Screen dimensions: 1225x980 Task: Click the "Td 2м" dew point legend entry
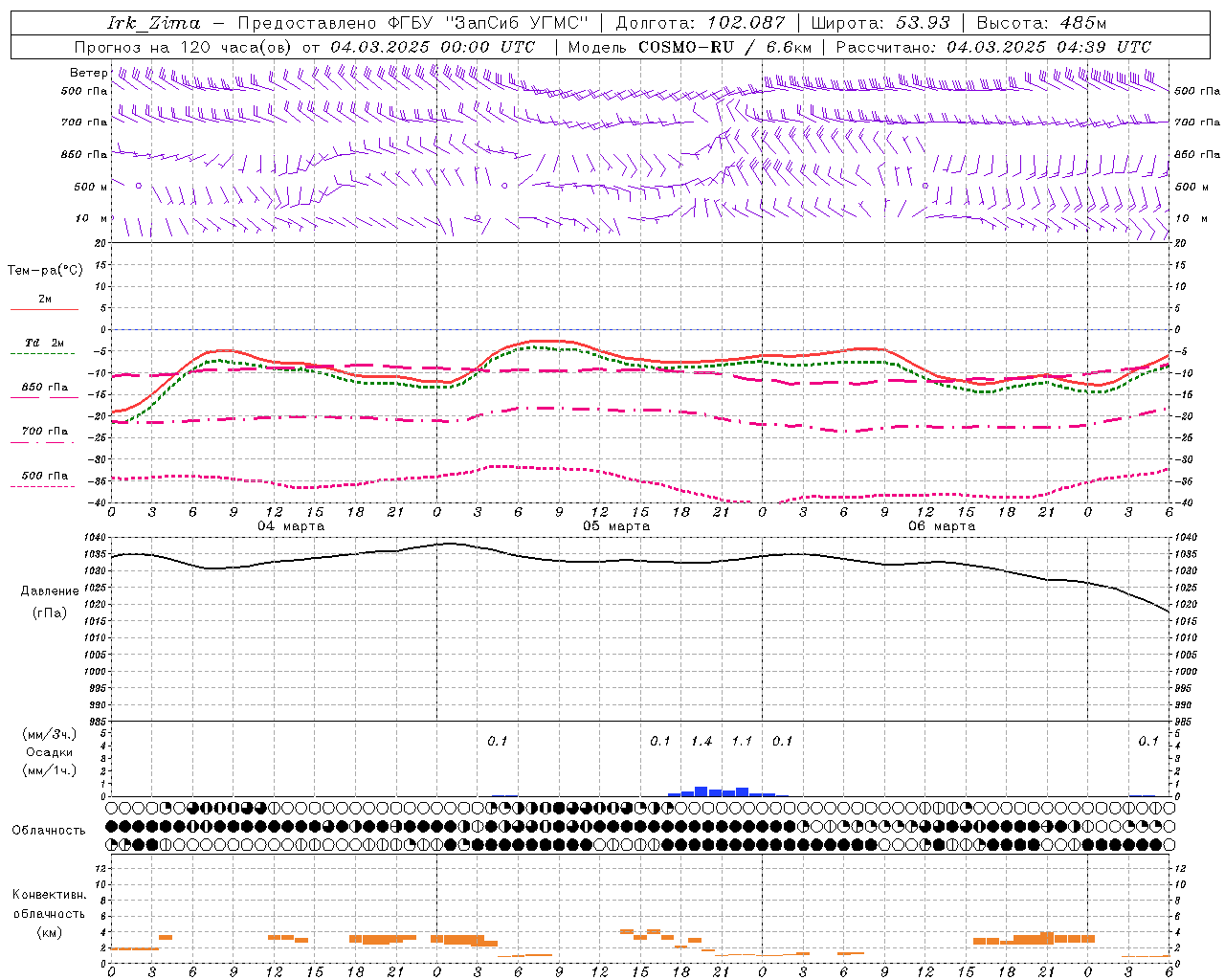click(45, 343)
